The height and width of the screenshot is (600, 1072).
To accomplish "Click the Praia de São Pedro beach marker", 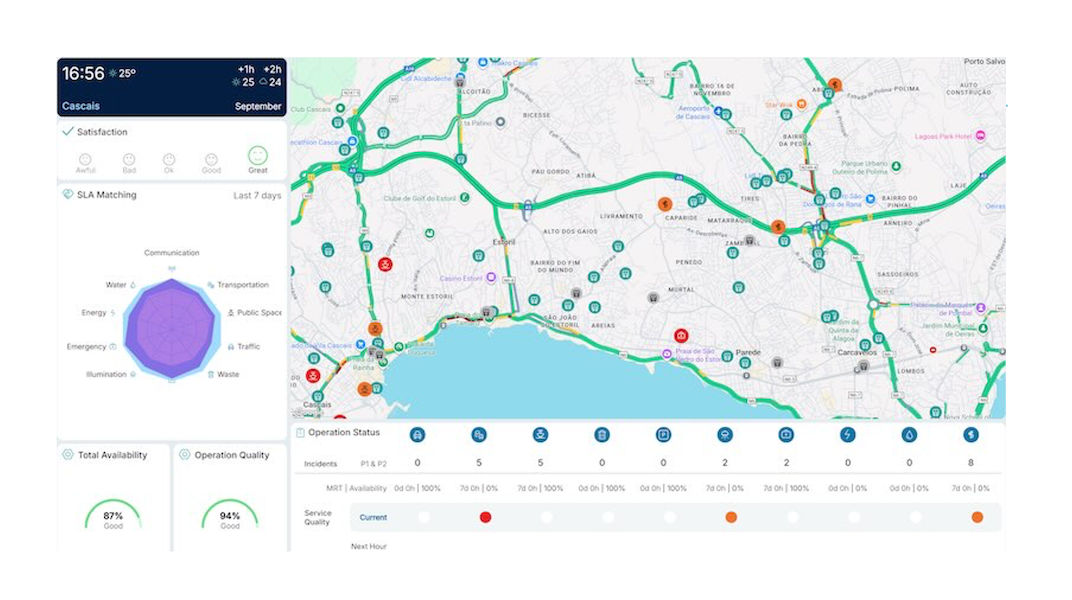I will coord(667,353).
